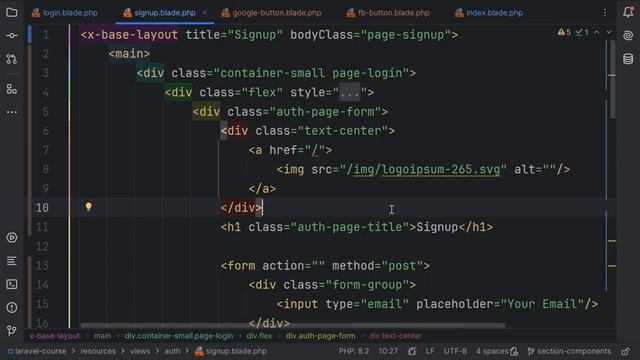Open recent tabs options menu
Screen dimensions: 640x360
(x=605, y=13)
